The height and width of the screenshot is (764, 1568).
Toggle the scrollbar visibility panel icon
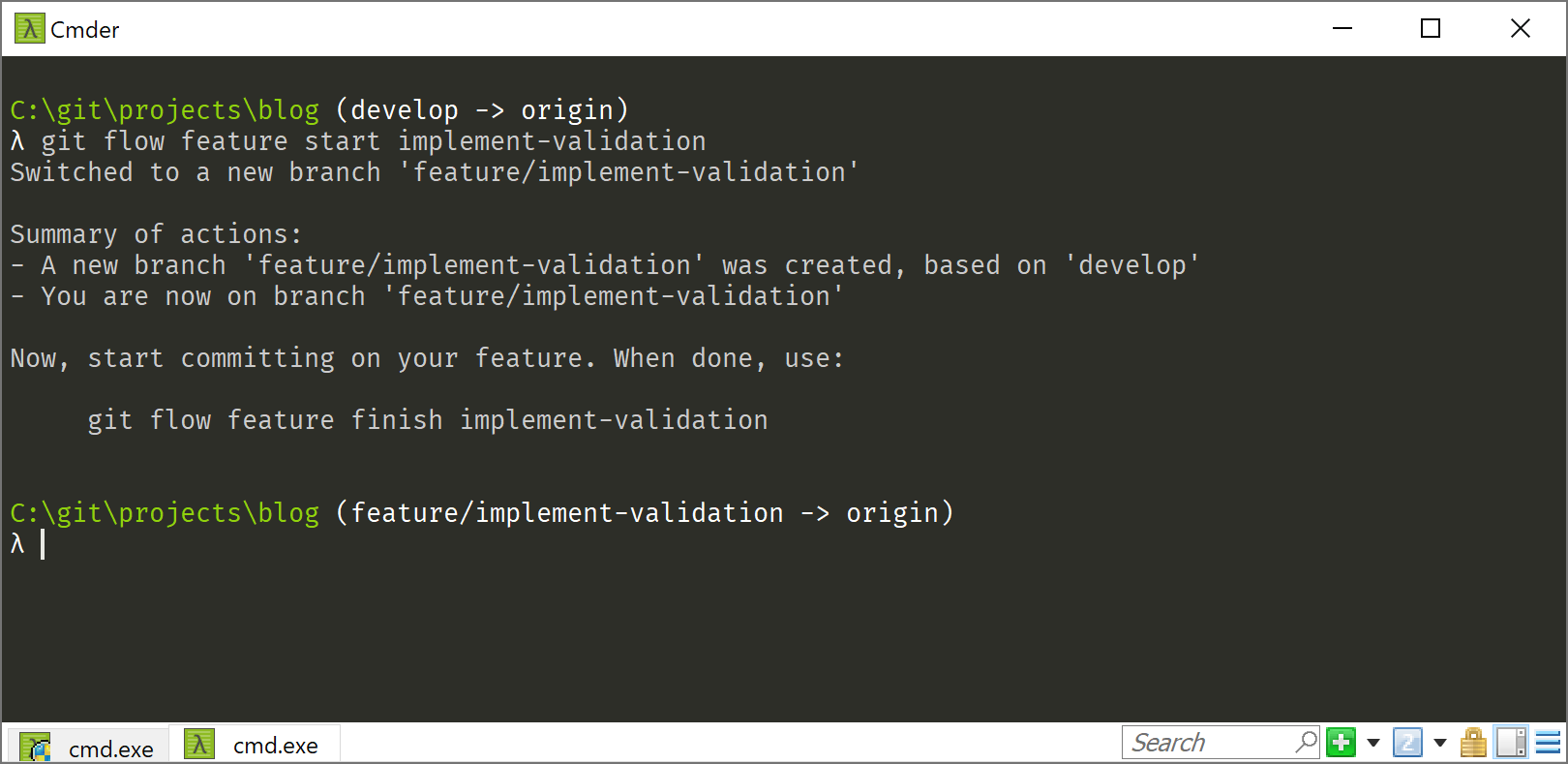tap(1511, 743)
